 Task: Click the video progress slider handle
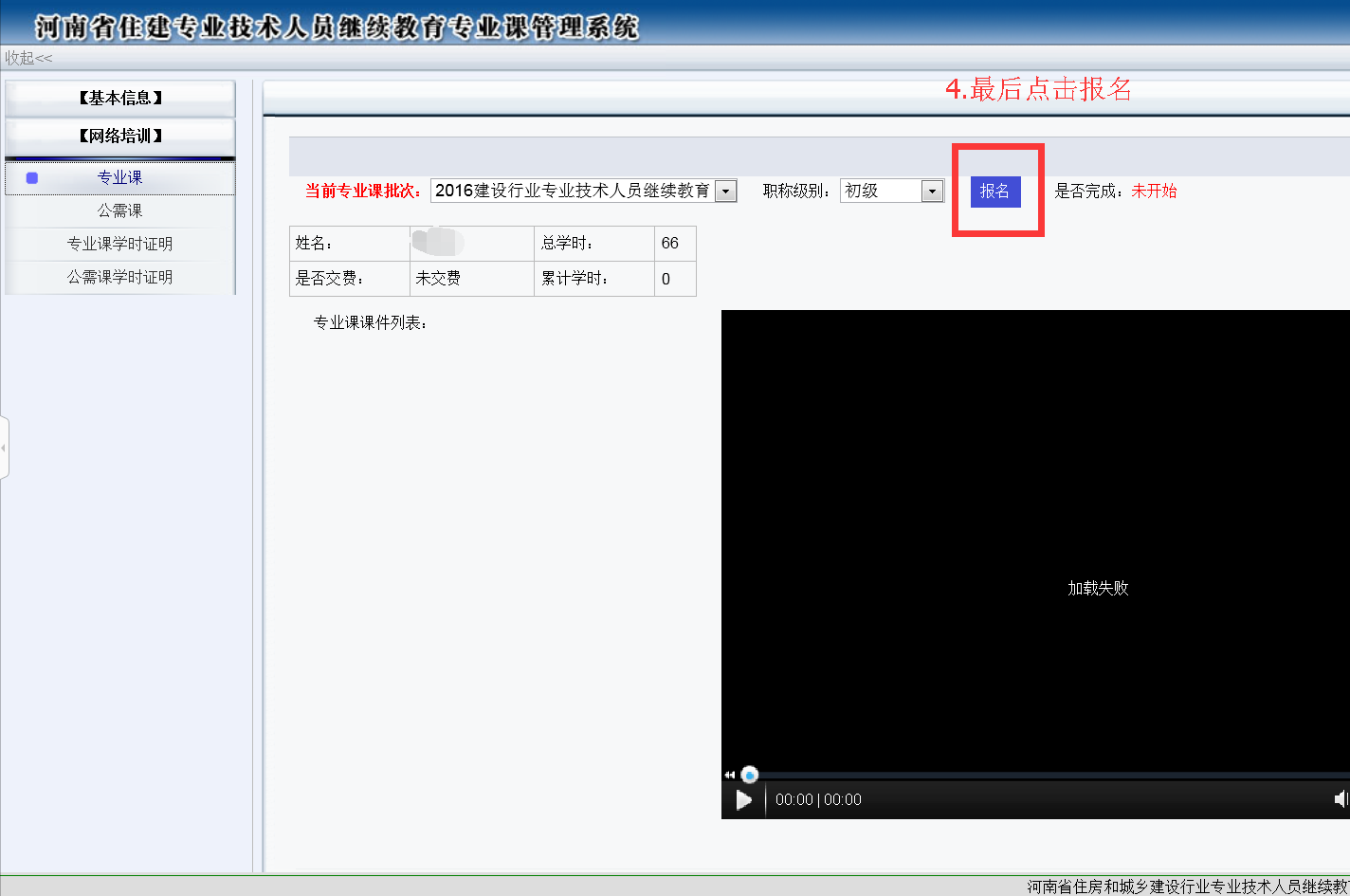750,775
